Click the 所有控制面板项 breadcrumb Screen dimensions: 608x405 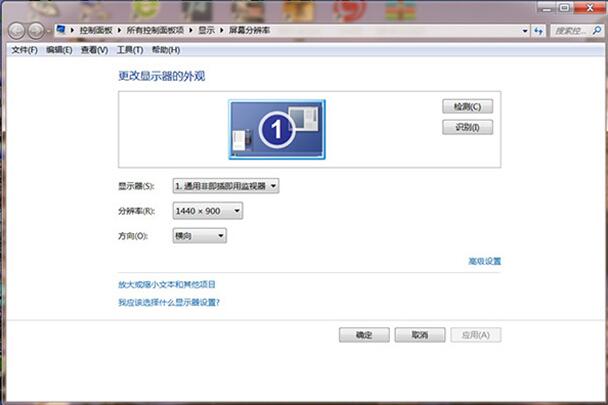tap(155, 30)
